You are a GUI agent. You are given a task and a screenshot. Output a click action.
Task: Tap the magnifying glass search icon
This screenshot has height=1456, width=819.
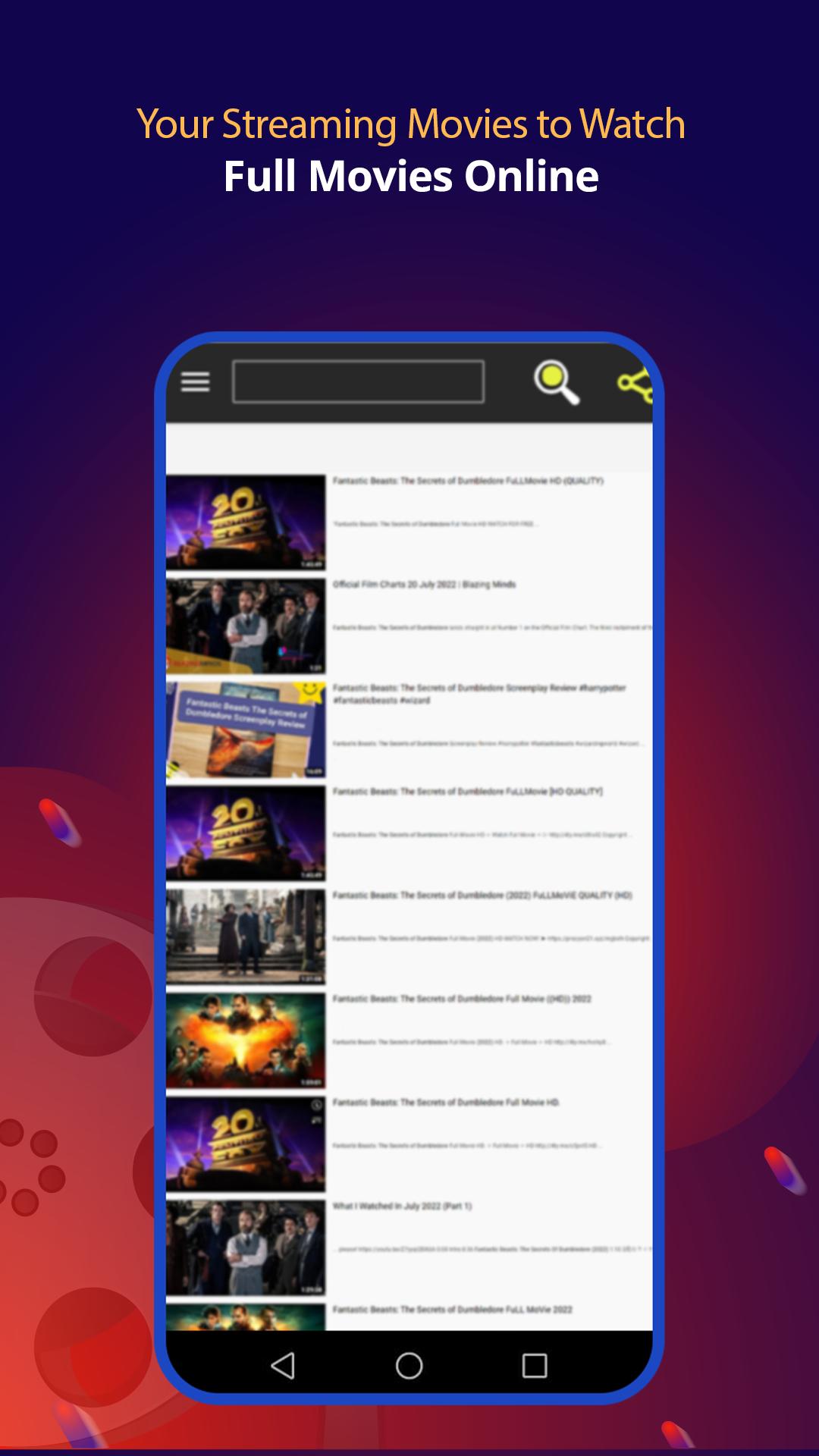(557, 381)
